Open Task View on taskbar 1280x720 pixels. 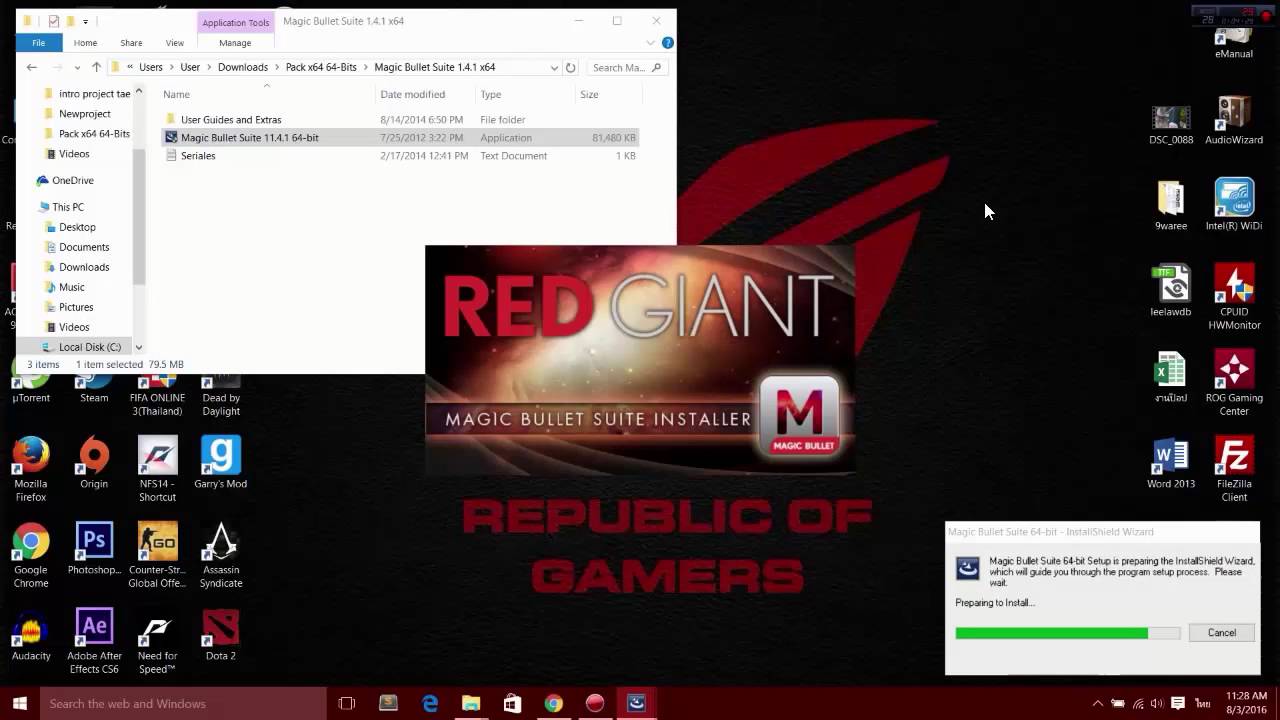[347, 703]
